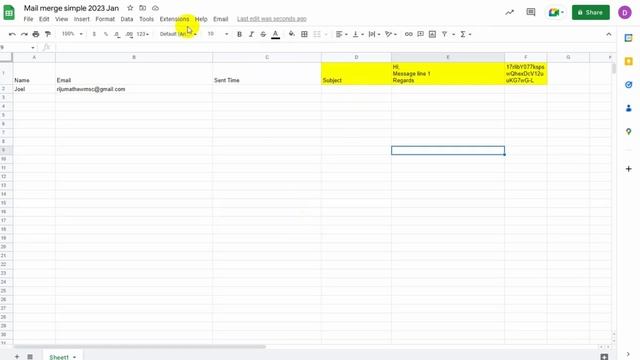Open the Functions sigma dropdown
640x360 pixels.
click(465, 34)
